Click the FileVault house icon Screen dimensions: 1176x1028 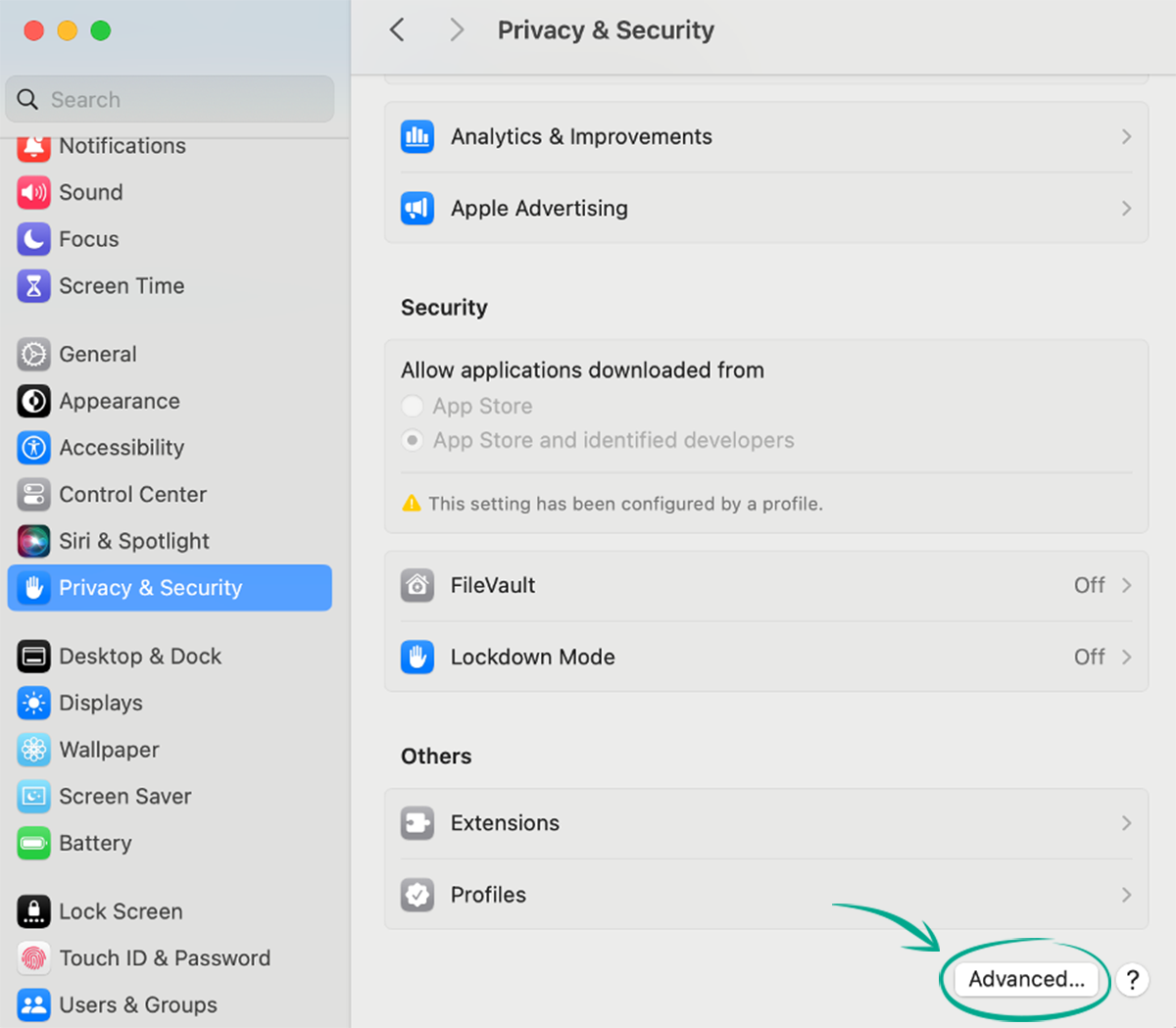(x=417, y=586)
